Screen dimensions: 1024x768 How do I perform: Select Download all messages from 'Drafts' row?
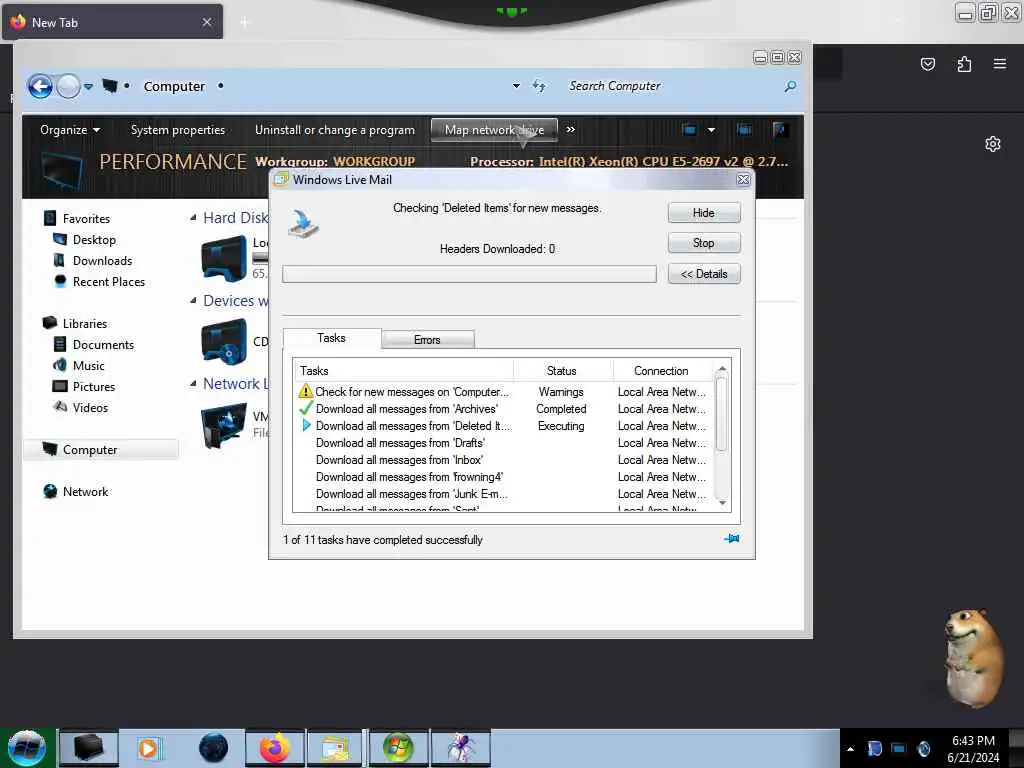(x=504, y=442)
